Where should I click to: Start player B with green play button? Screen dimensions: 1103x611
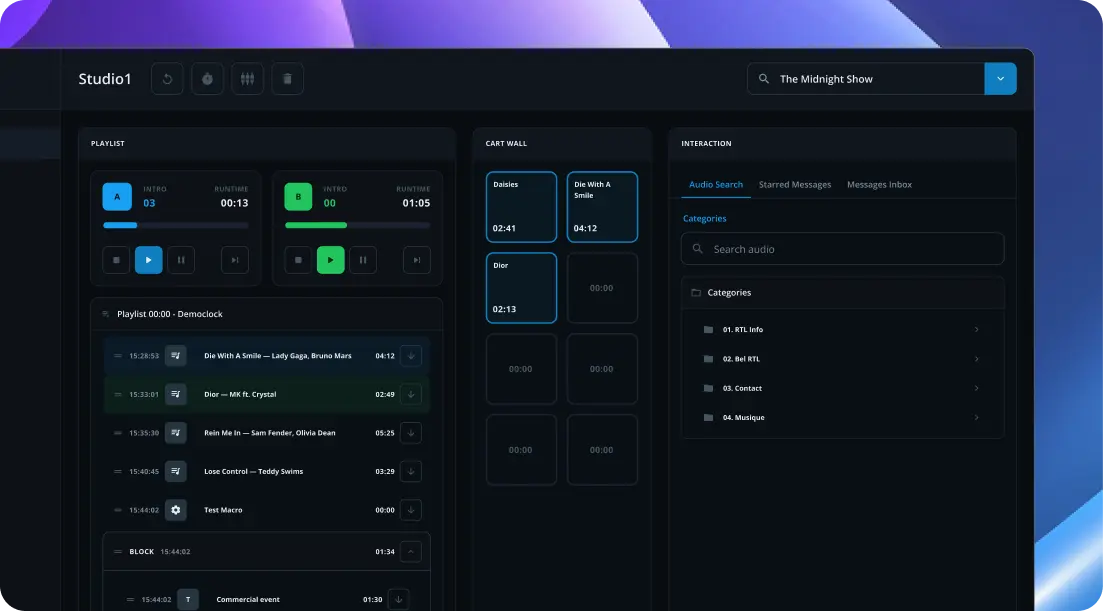click(x=331, y=260)
